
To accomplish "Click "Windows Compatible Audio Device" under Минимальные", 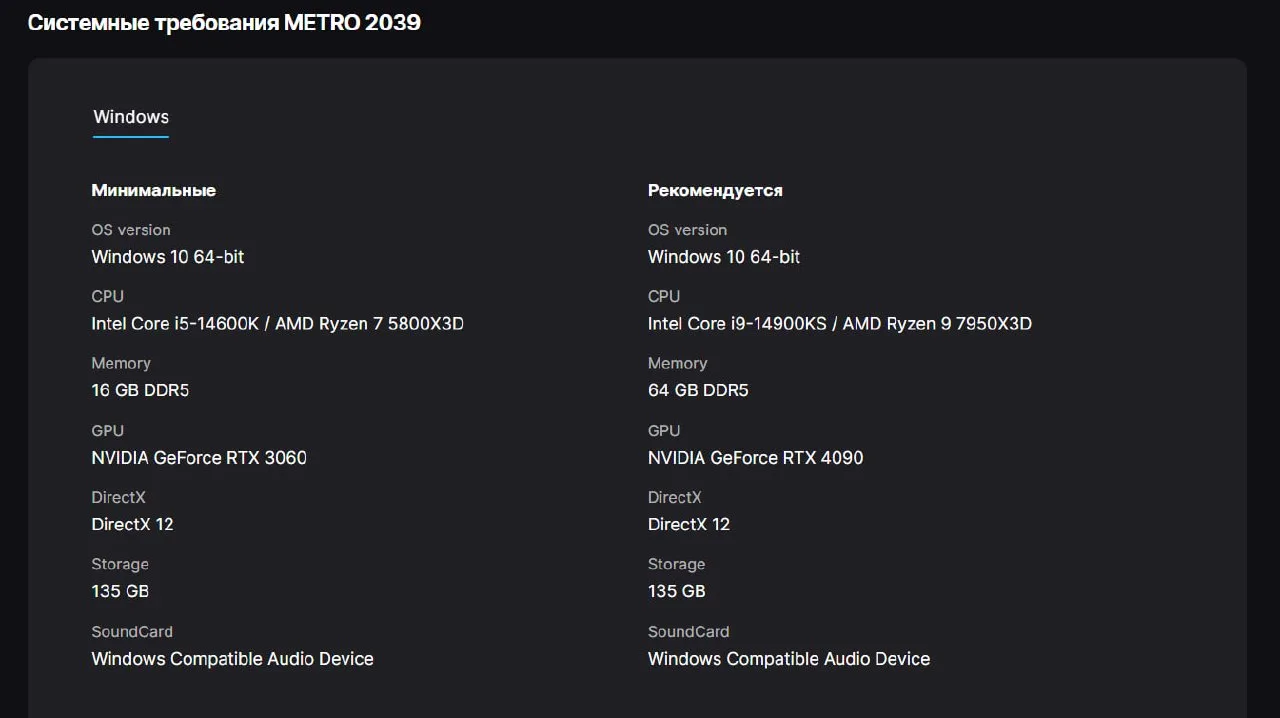I will (233, 658).
